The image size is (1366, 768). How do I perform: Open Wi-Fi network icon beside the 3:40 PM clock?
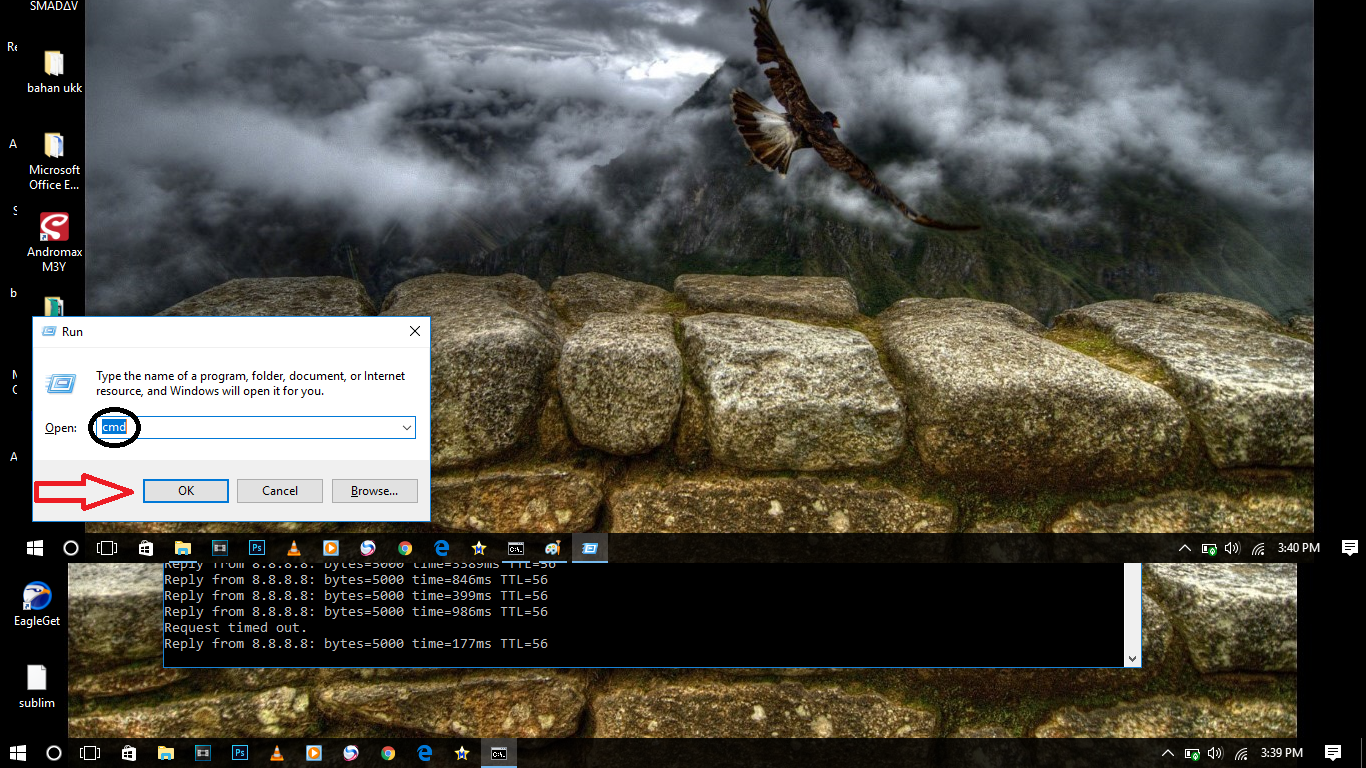(x=1258, y=548)
